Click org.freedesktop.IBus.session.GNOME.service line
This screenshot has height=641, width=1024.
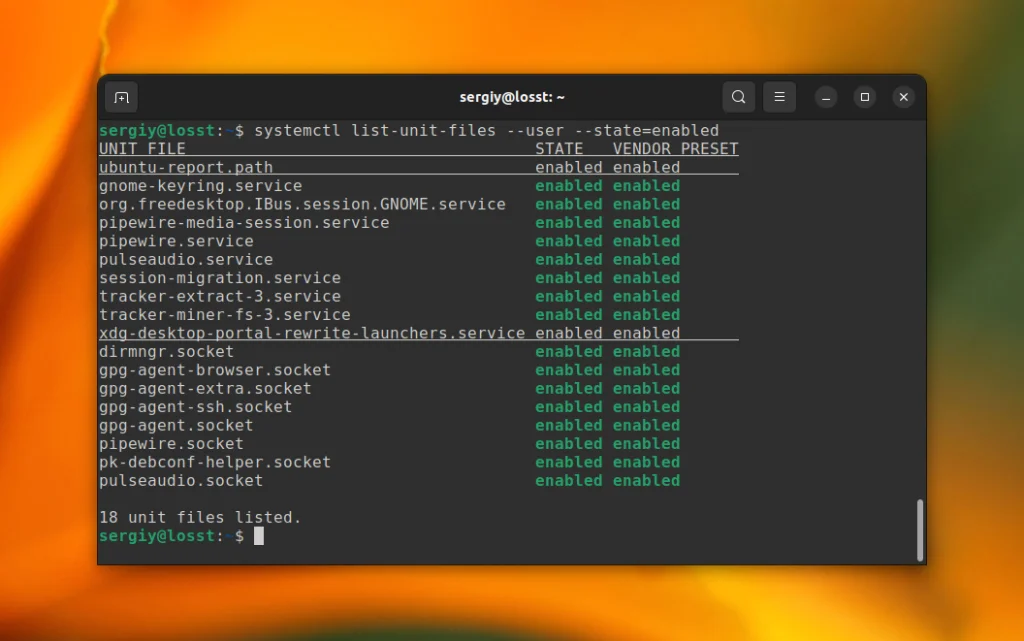302,204
